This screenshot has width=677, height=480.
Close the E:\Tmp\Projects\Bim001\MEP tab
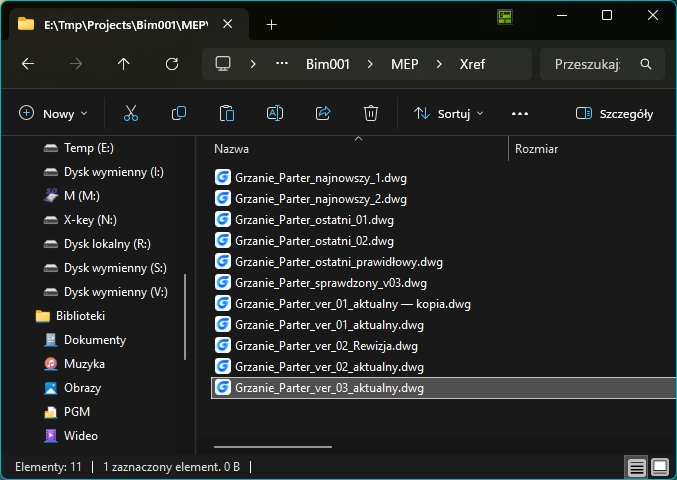point(228,24)
